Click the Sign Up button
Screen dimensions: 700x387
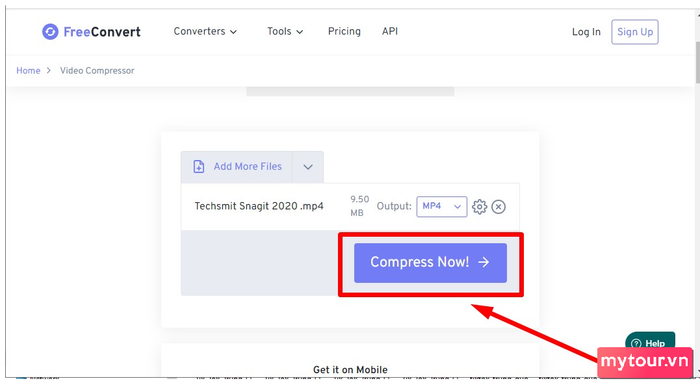coord(635,32)
